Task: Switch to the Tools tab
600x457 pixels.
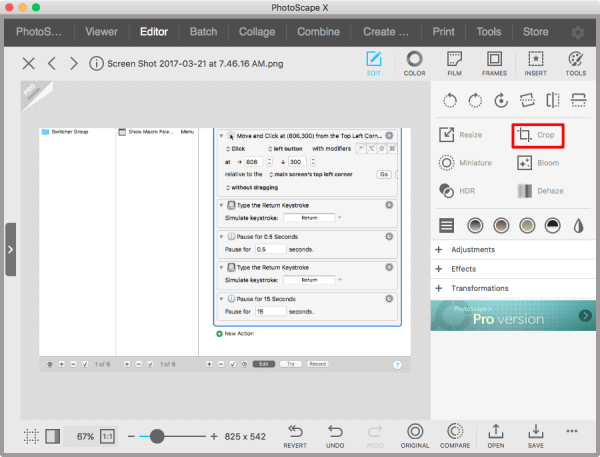Action: [x=489, y=32]
